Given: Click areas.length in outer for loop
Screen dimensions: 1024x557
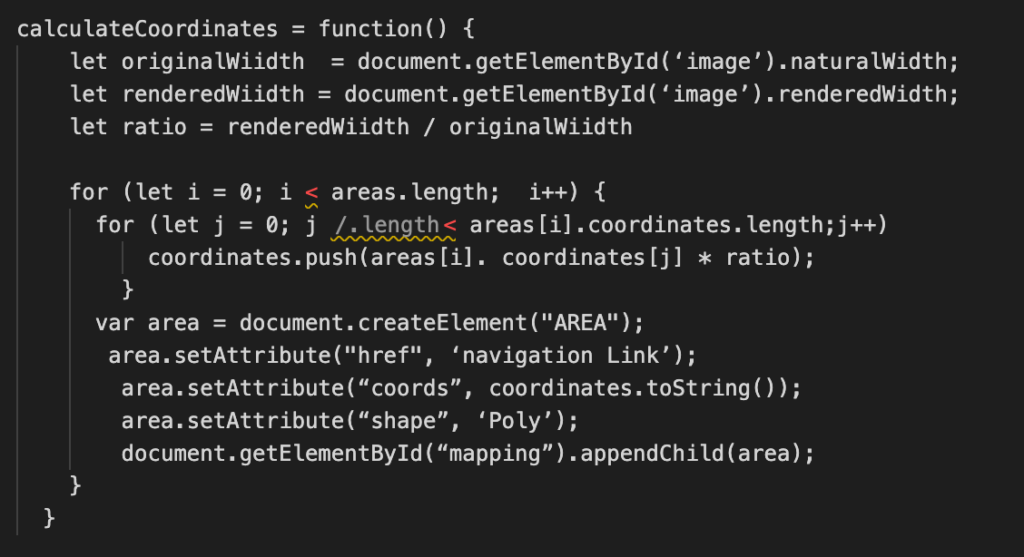Looking at the screenshot, I should click(409, 192).
